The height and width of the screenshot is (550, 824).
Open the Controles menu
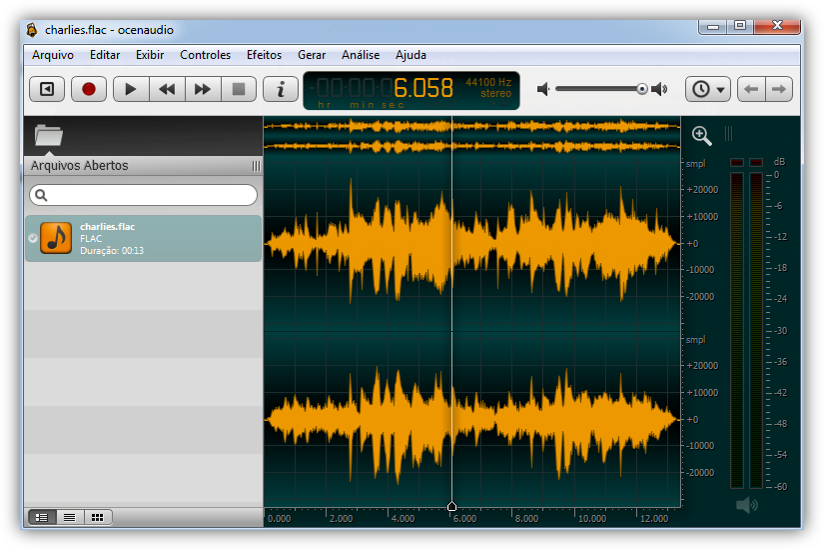tap(205, 55)
